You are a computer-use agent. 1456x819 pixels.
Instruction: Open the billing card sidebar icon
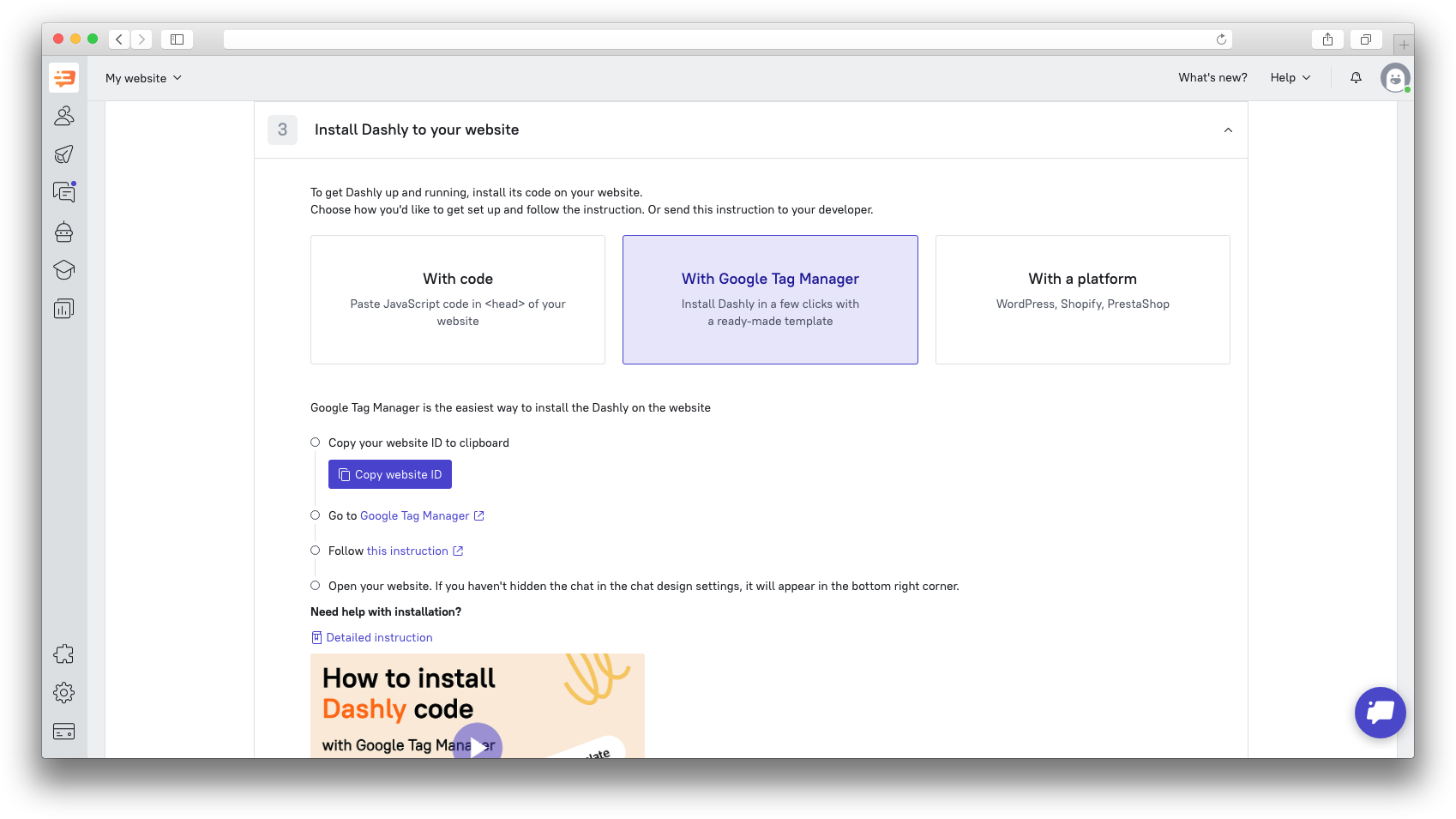point(64,732)
